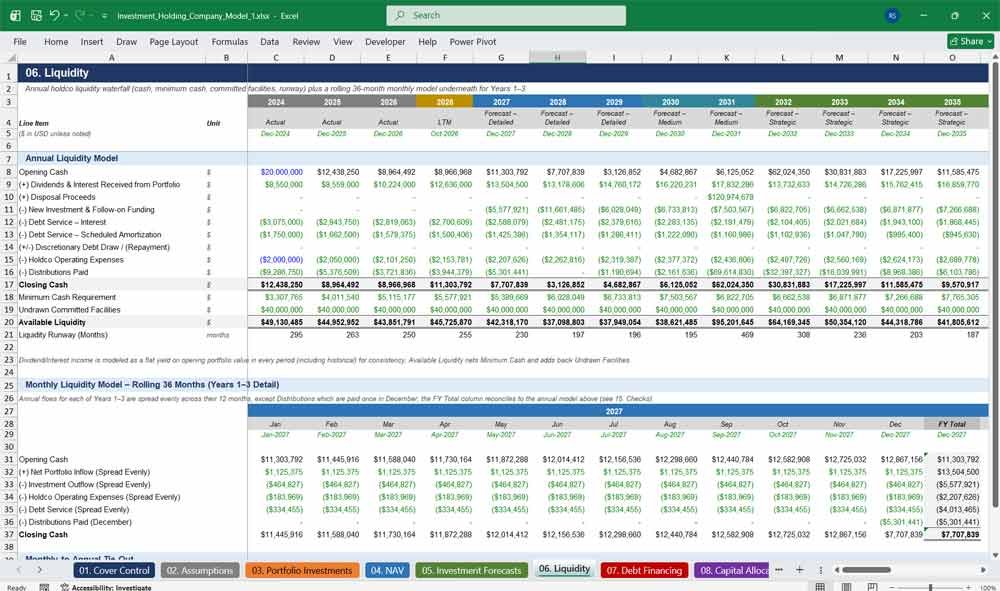Click the sheet tabs overflow ellipsis
Screen dimensions: 1000x591
click(779, 570)
